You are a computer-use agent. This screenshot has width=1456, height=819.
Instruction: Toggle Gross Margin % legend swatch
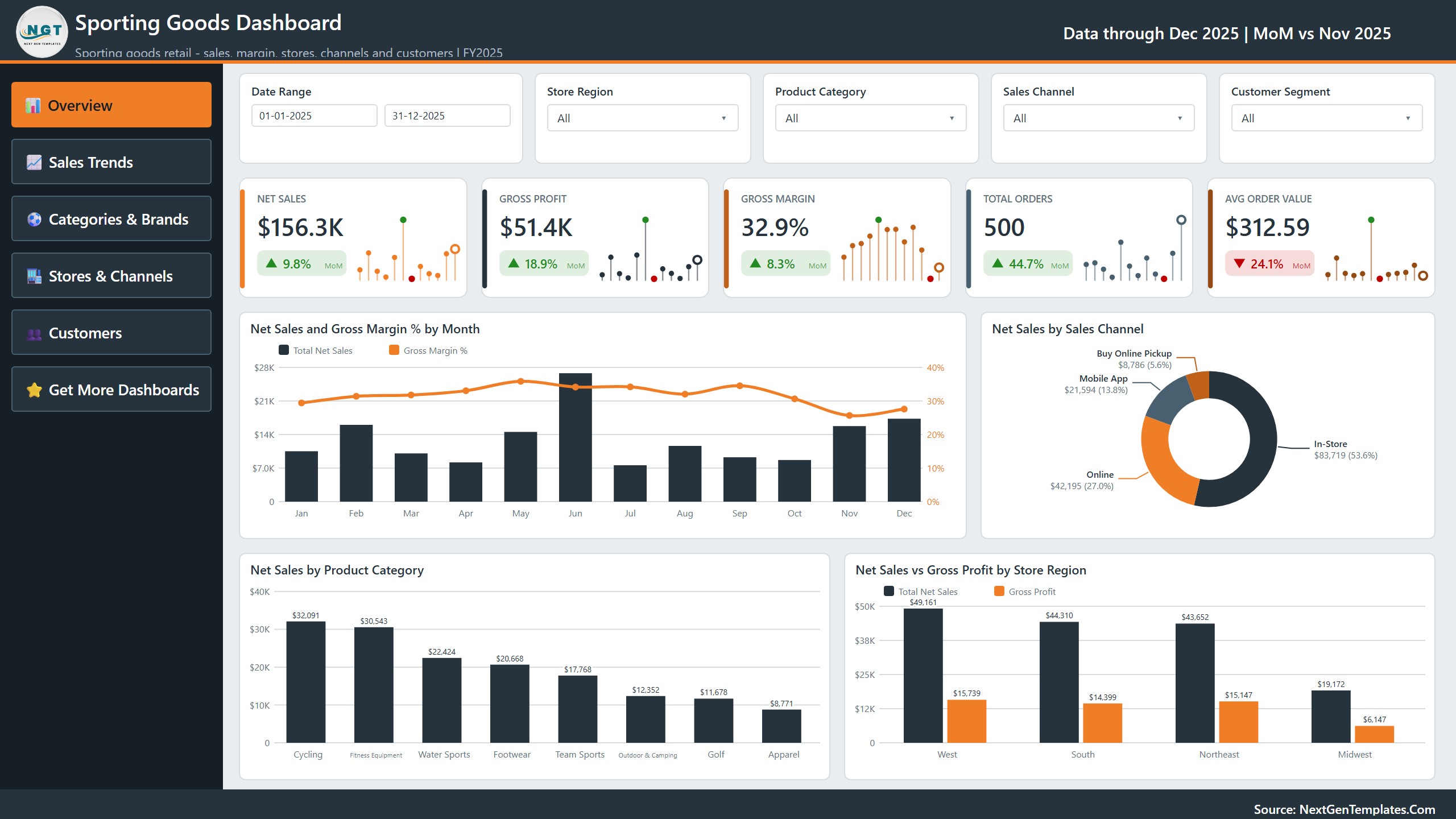pyautogui.click(x=394, y=350)
